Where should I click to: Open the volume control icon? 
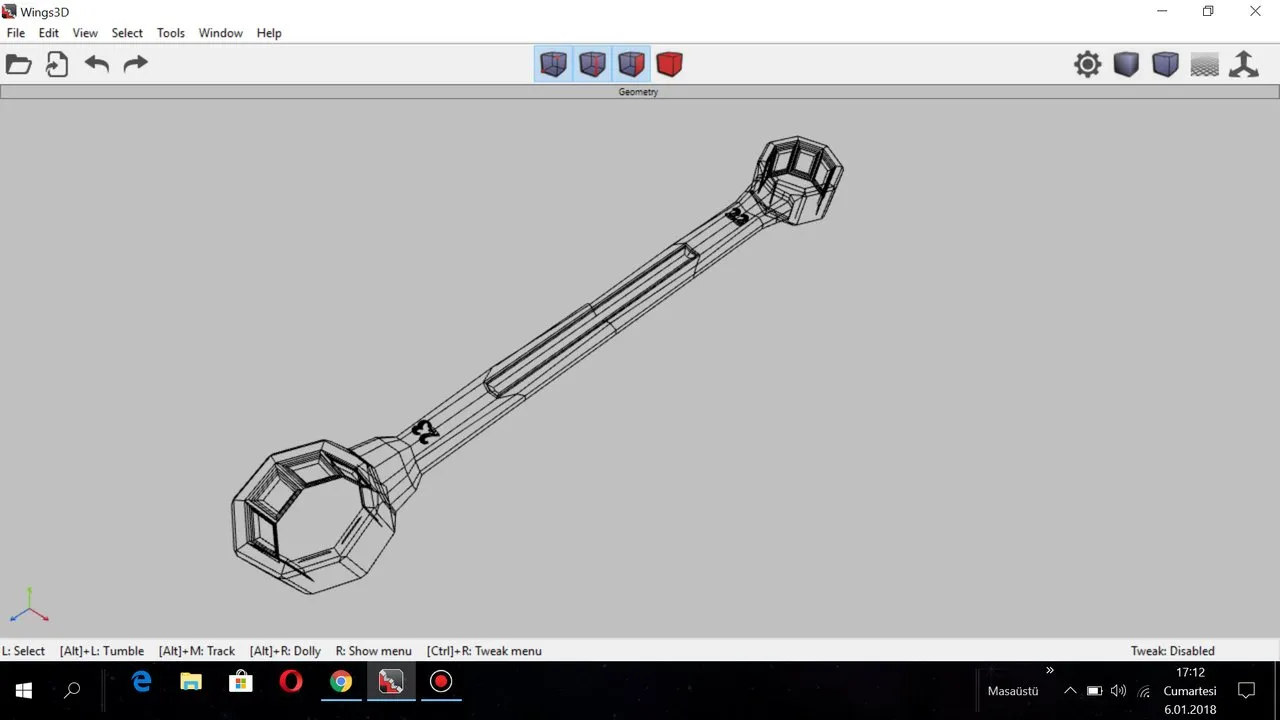1118,691
